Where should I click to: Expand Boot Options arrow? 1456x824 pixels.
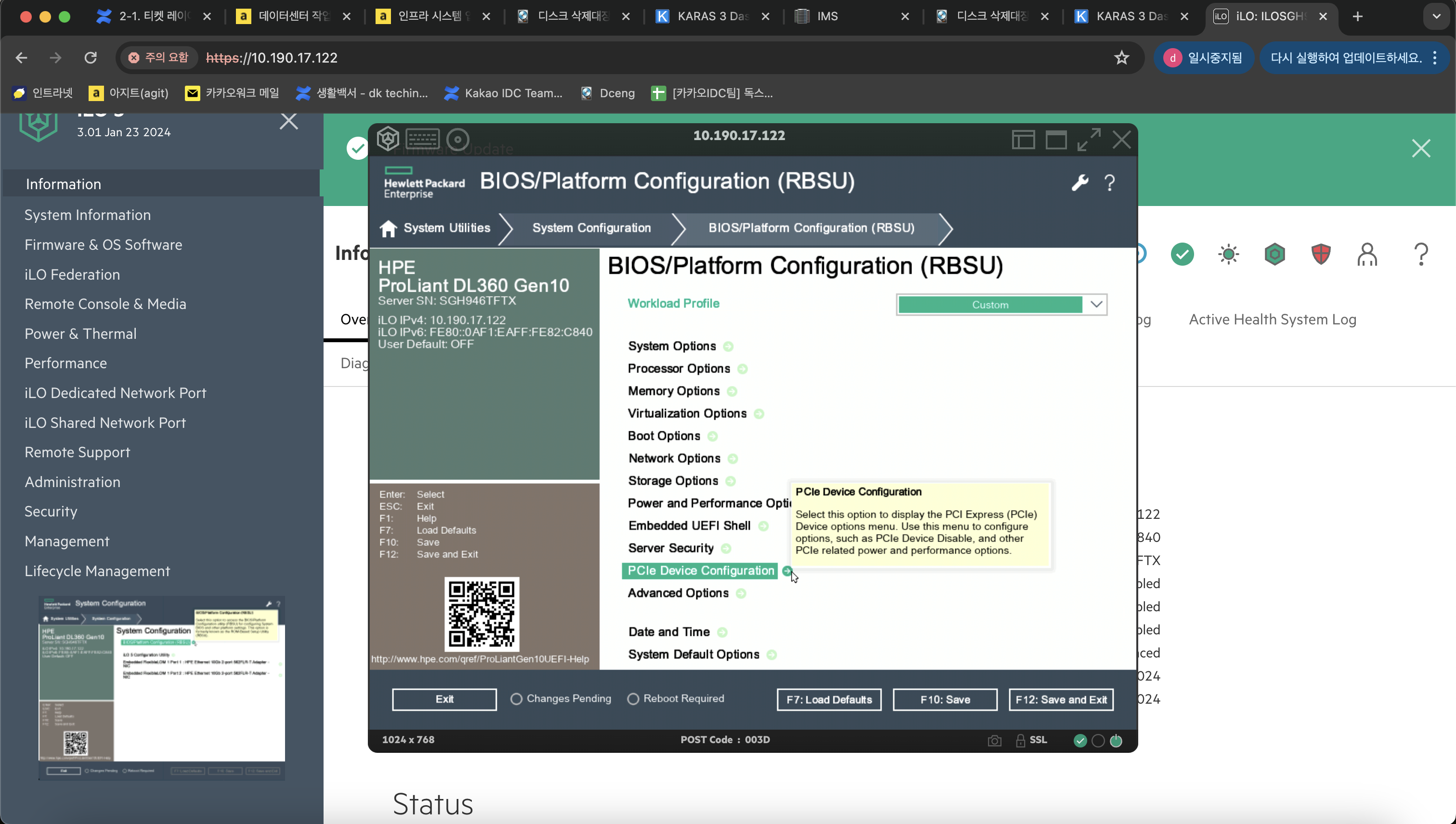(x=713, y=437)
